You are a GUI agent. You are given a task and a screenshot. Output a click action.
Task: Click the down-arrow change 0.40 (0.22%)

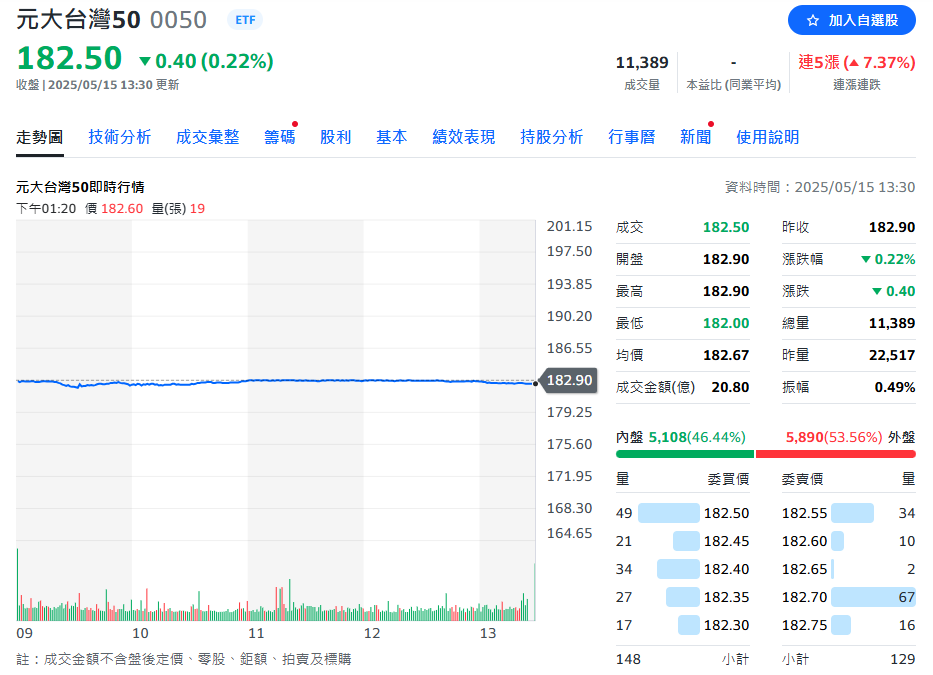206,61
